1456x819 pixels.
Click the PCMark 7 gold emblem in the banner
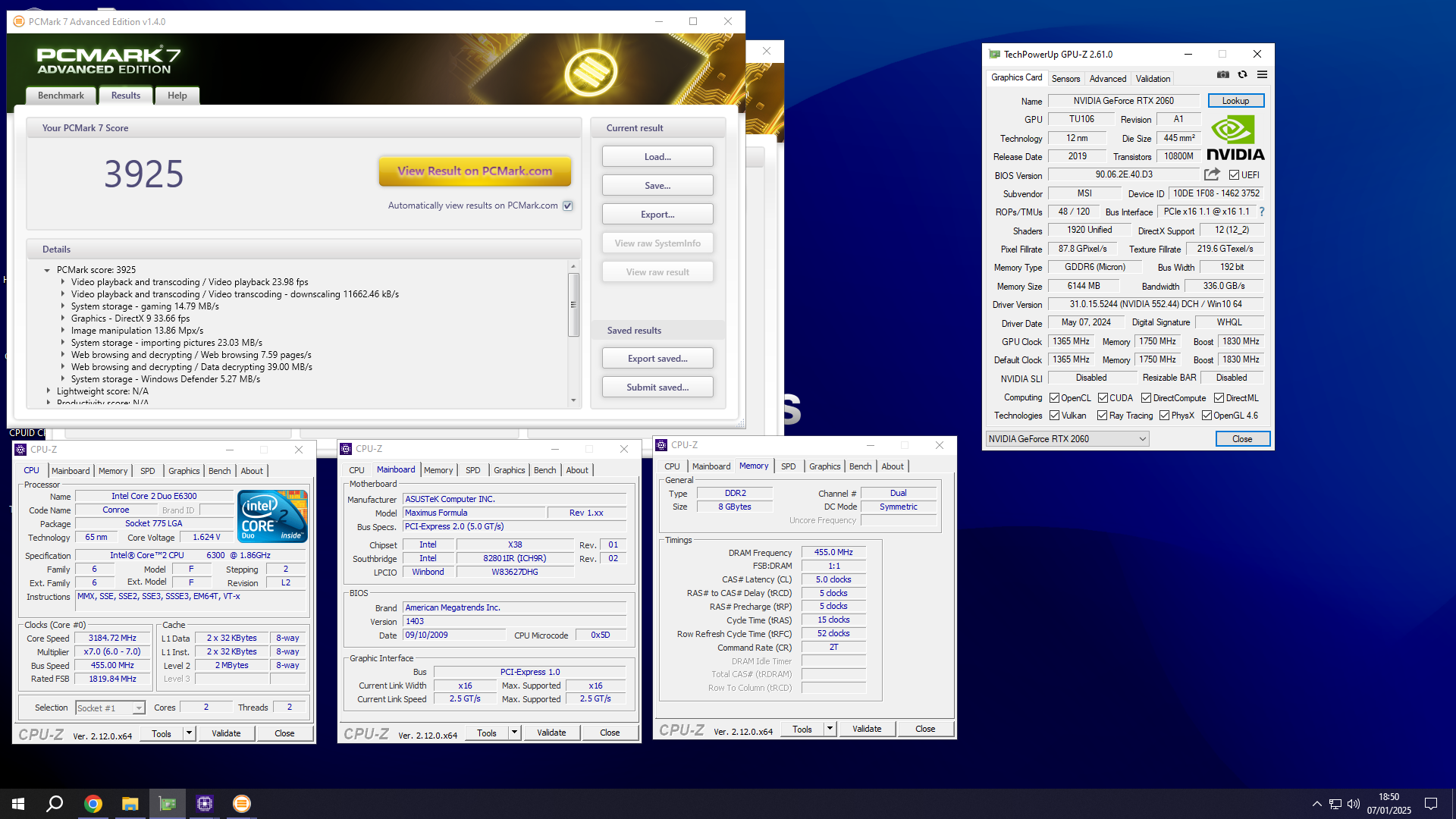[x=591, y=72]
